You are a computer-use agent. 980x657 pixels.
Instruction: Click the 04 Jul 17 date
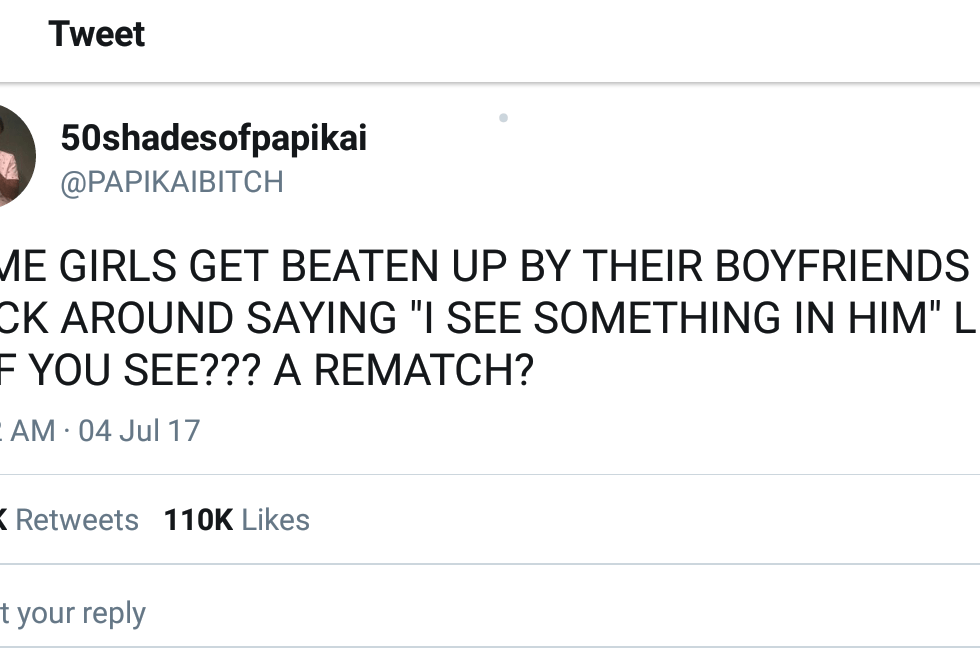tap(139, 431)
